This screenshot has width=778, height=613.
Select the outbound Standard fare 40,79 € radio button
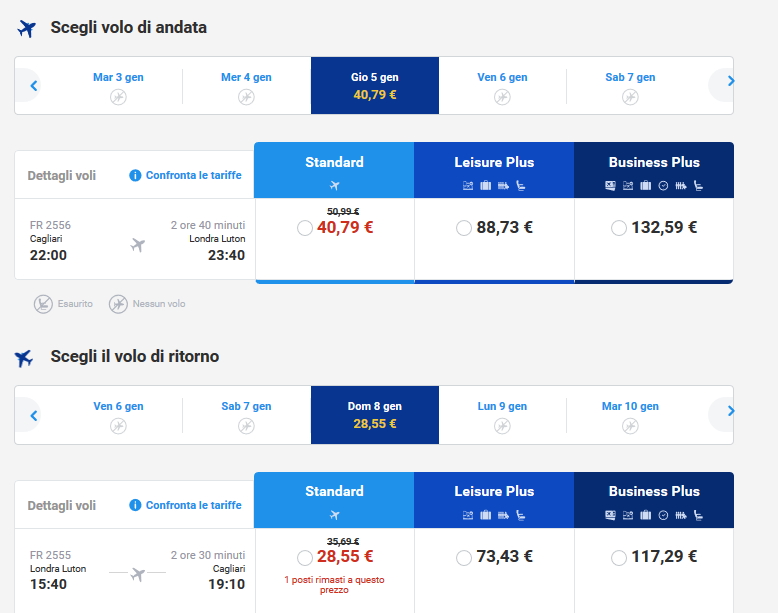[x=305, y=228]
